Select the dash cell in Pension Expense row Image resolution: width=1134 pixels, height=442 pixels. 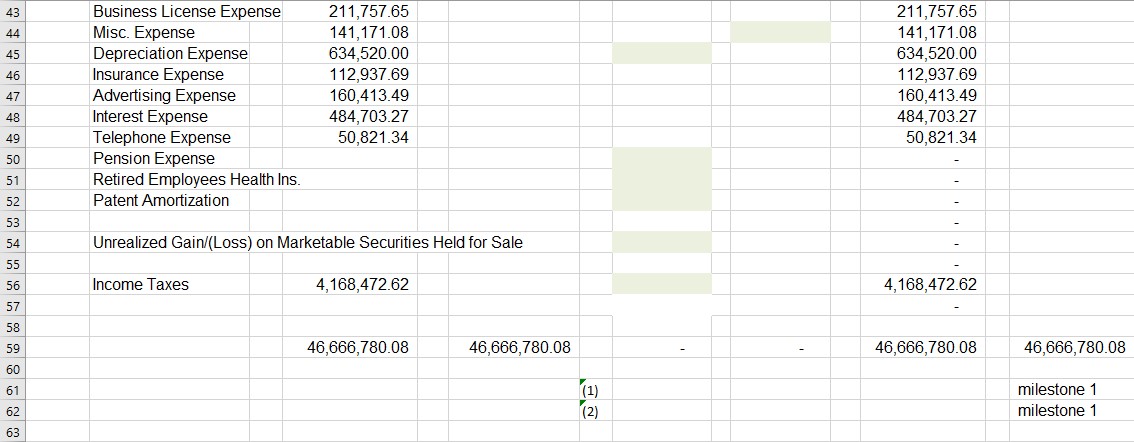click(923, 158)
